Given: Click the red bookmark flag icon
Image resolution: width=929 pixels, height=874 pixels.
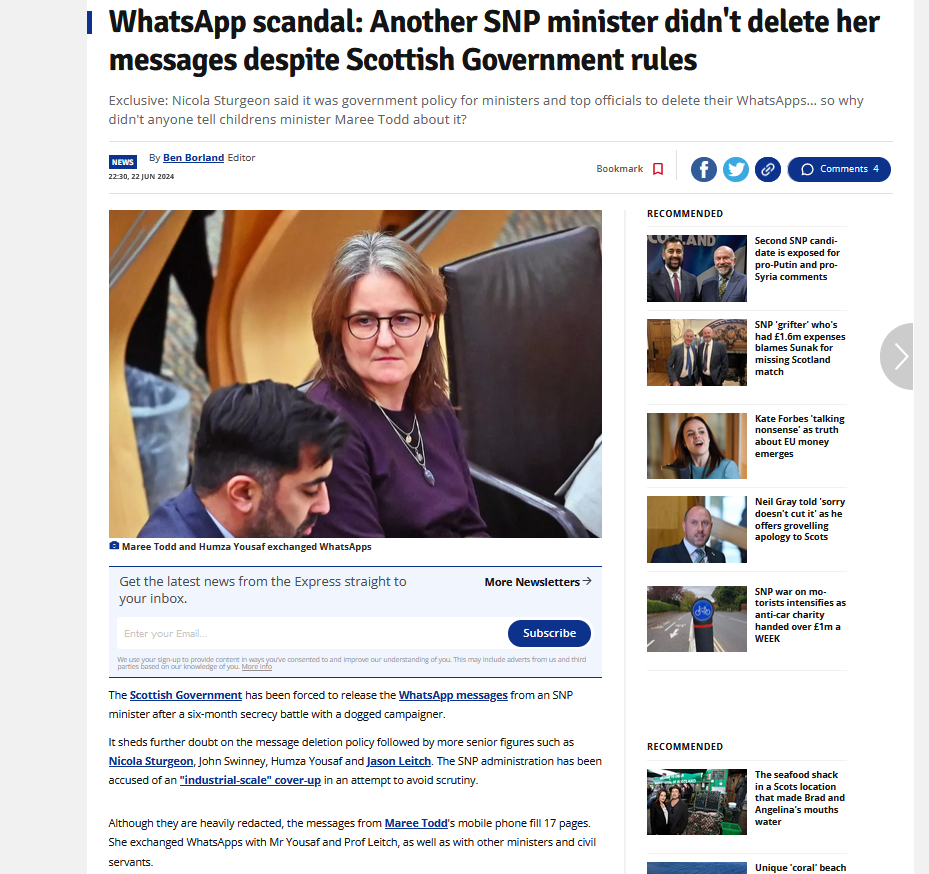Looking at the screenshot, I should (658, 169).
